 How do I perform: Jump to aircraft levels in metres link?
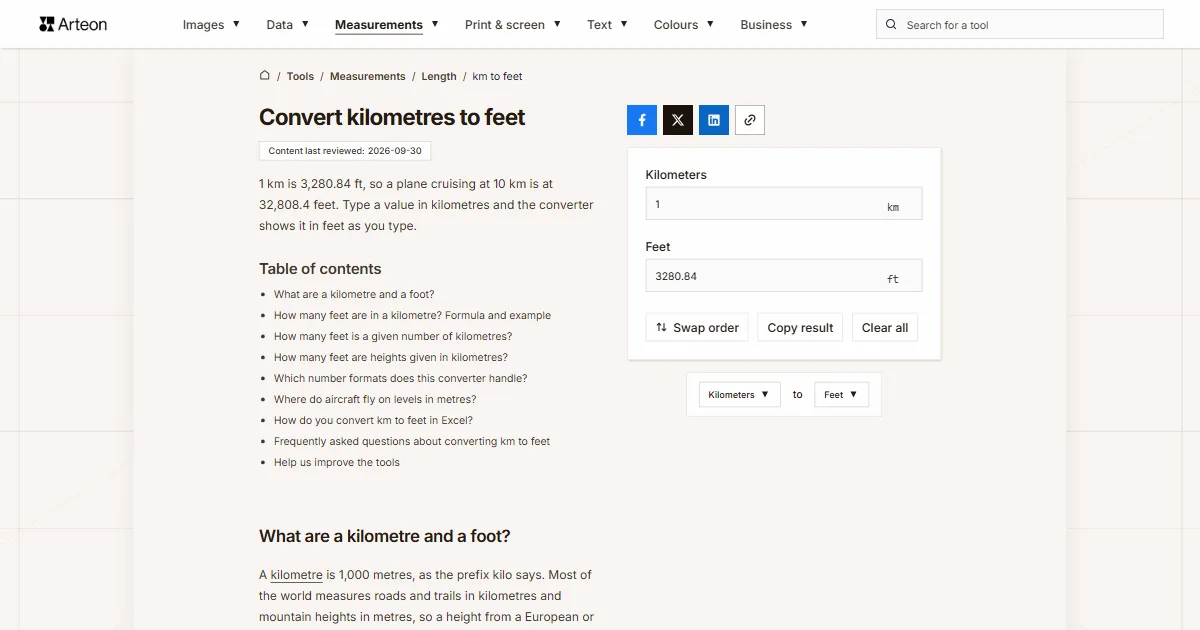pos(375,400)
